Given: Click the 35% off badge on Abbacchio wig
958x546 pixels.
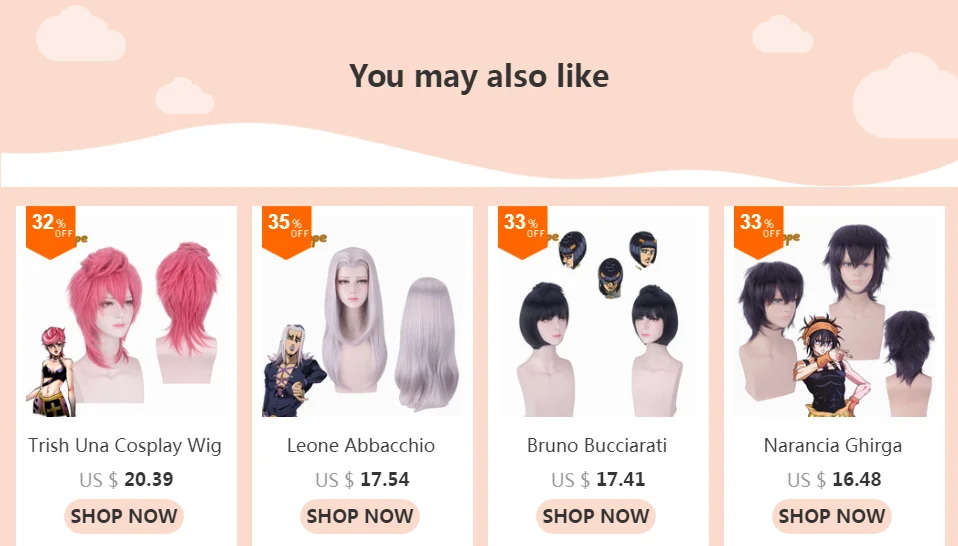Looking at the screenshot, I should click(x=287, y=231).
